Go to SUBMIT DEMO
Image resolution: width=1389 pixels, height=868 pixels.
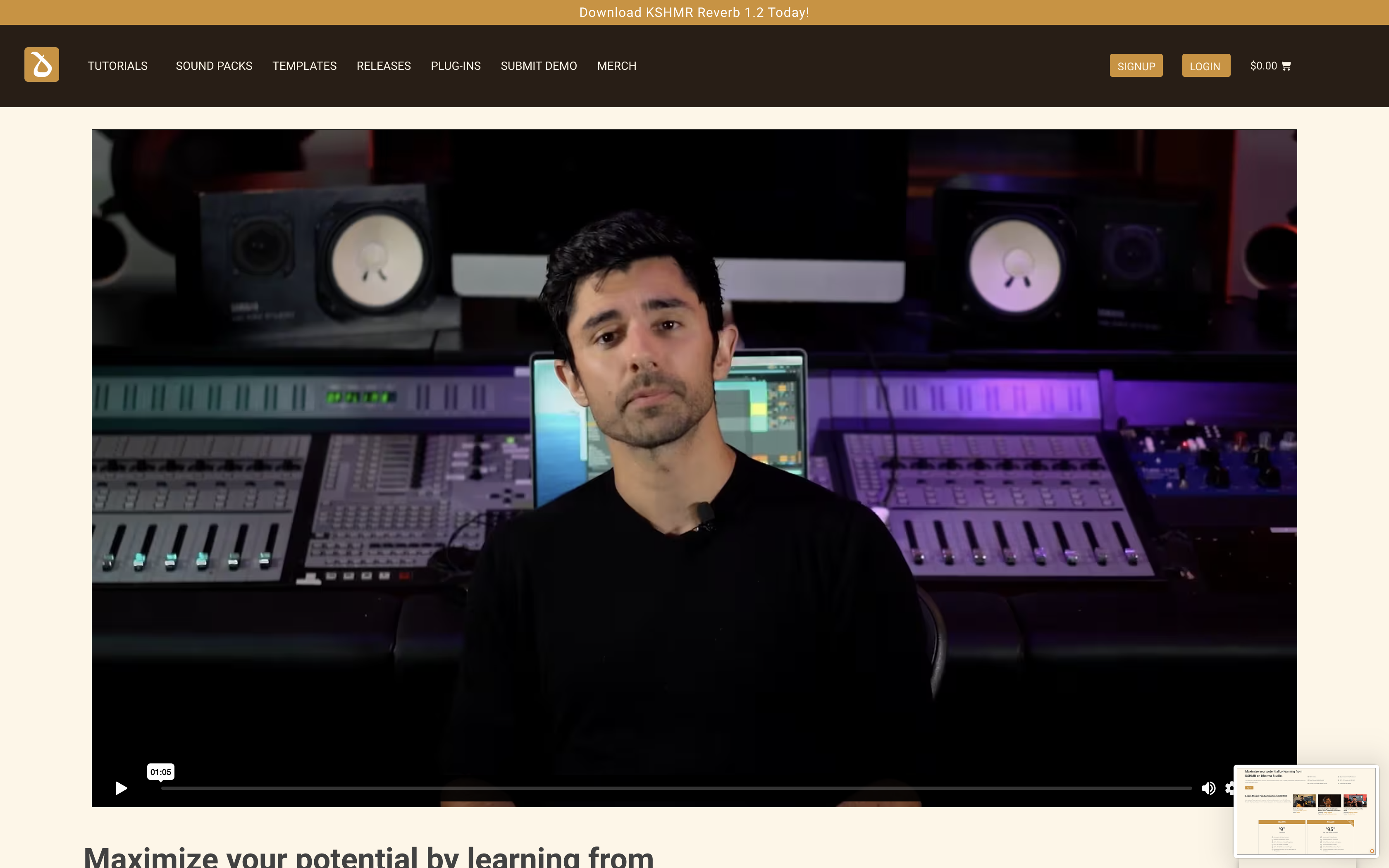538,66
